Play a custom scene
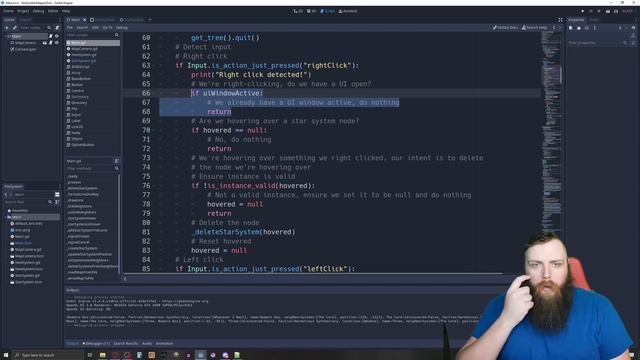Viewport: 640px width, 360px height. click(x=616, y=11)
